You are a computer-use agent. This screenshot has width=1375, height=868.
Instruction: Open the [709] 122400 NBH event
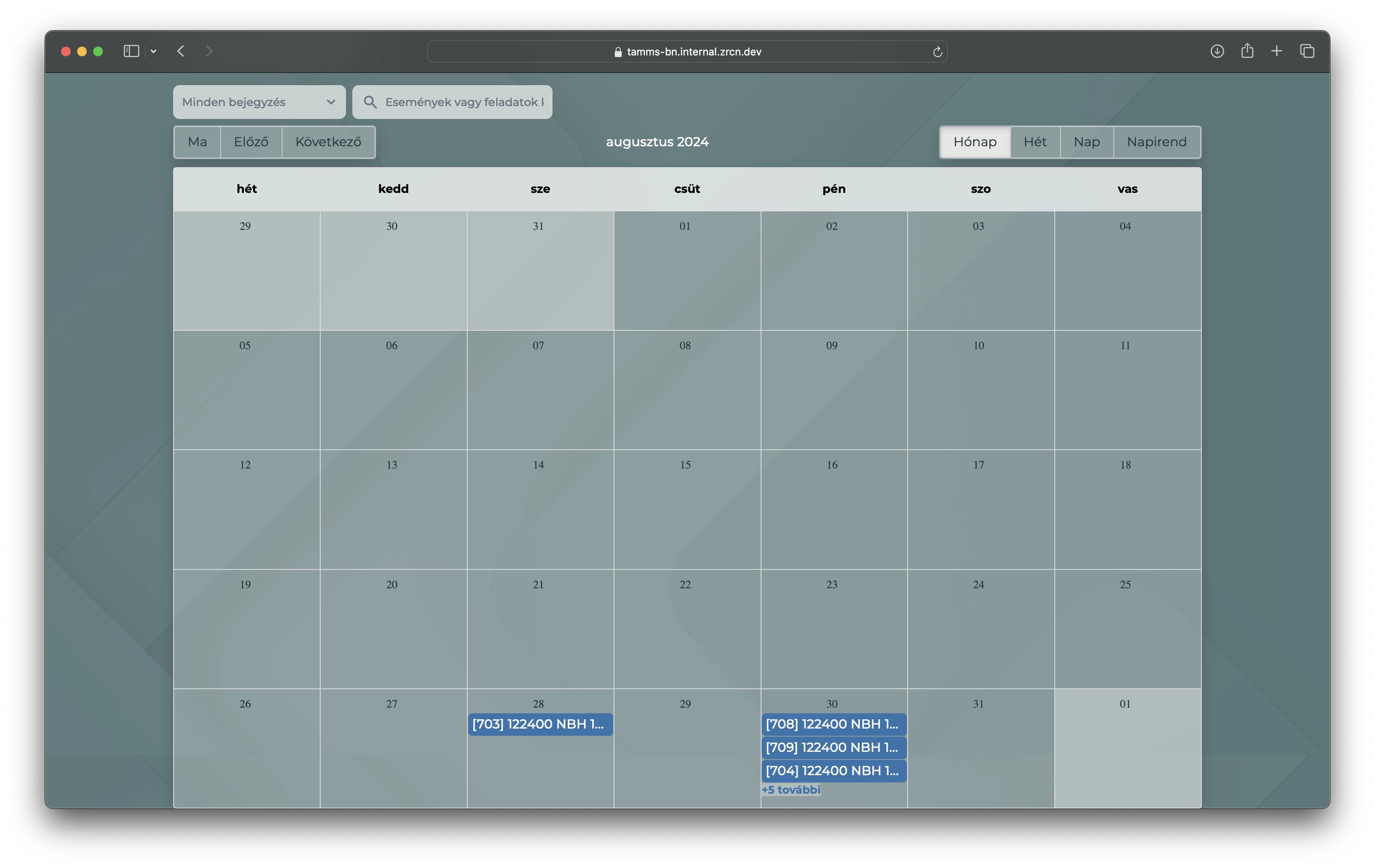[834, 747]
